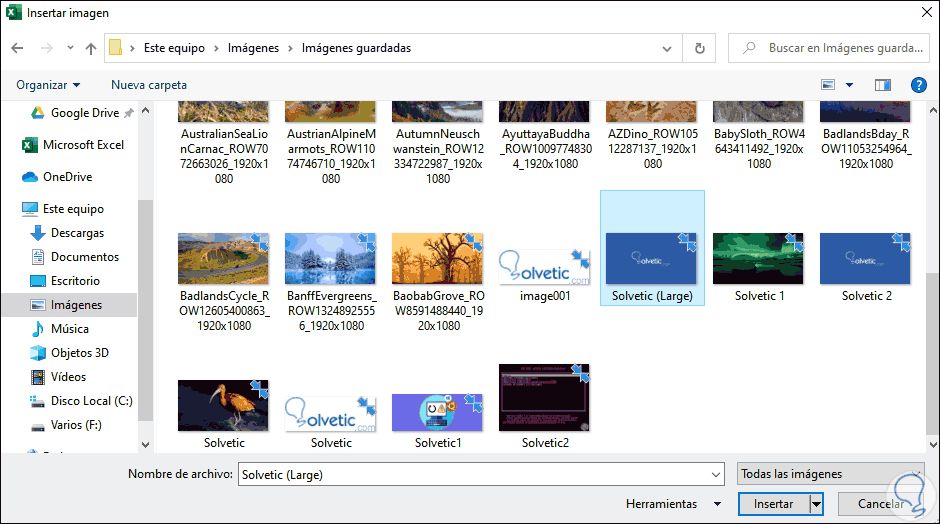Screen dimensions: 940x524
Task: Select the Solvetic 1 thumbnail
Action: 758,258
